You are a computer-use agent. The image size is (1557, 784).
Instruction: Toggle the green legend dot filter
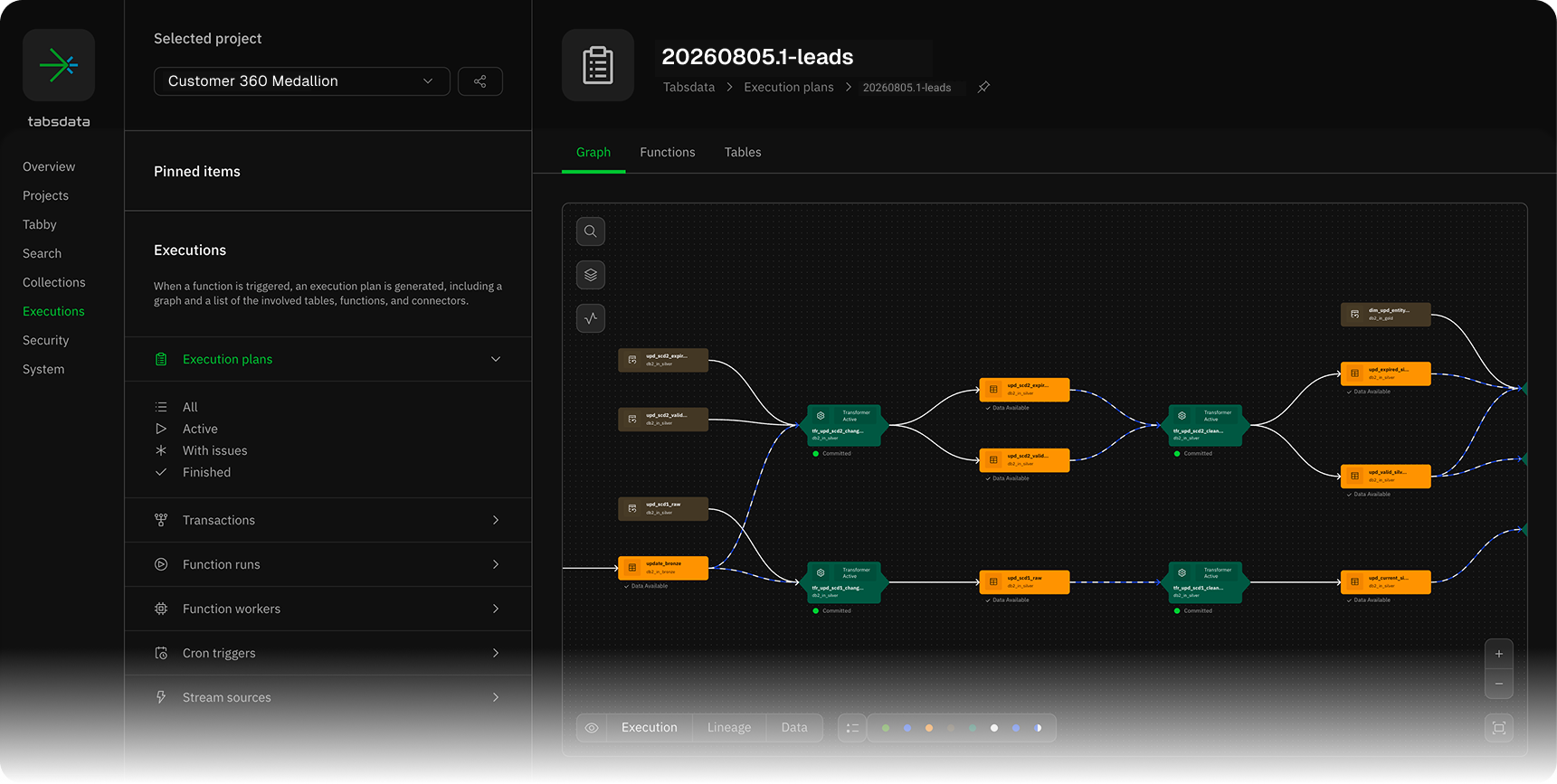(x=886, y=728)
